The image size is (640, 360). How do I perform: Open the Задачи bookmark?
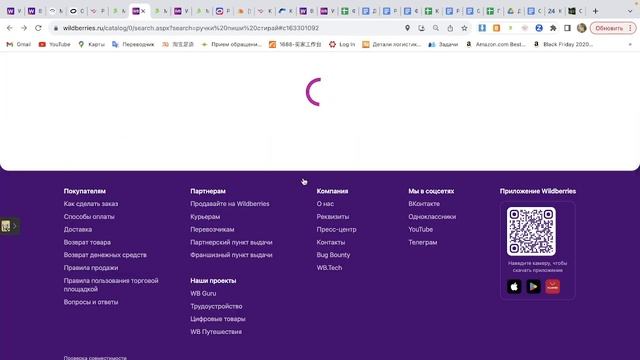coord(443,44)
